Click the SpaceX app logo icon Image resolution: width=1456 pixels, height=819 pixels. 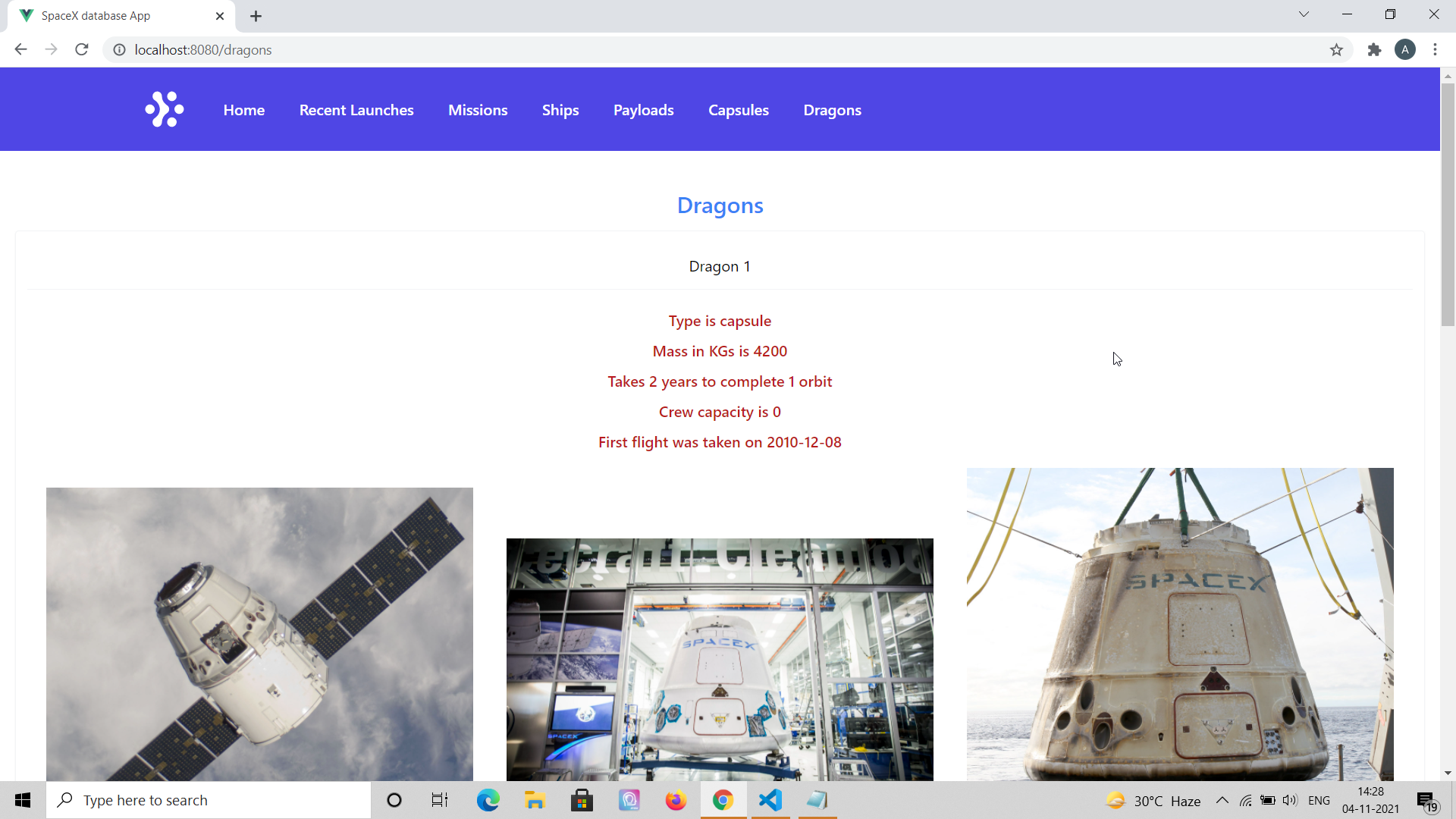[x=165, y=110]
